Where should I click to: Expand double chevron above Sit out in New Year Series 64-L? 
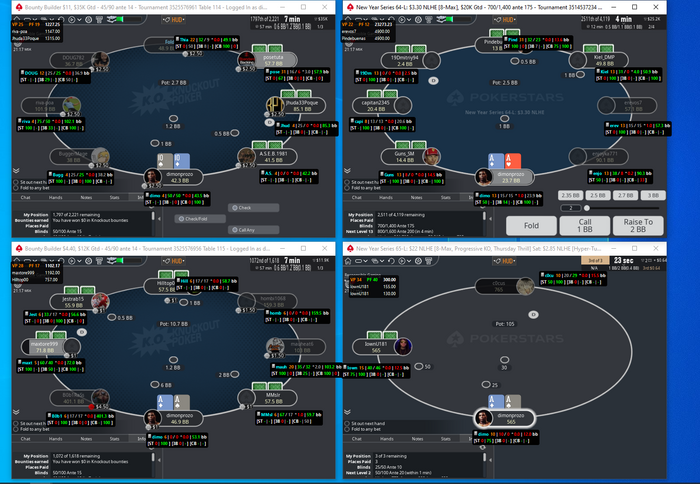[x=347, y=171]
